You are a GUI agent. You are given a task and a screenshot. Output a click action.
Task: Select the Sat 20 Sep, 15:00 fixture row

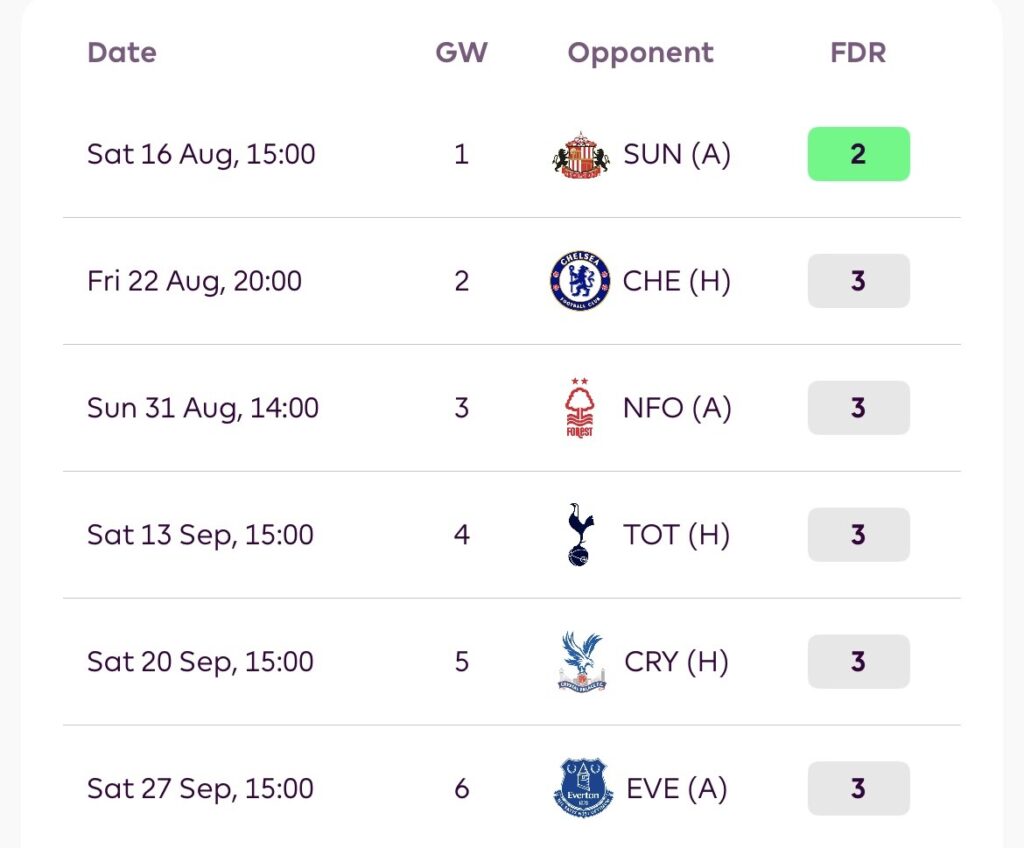tap(512, 661)
